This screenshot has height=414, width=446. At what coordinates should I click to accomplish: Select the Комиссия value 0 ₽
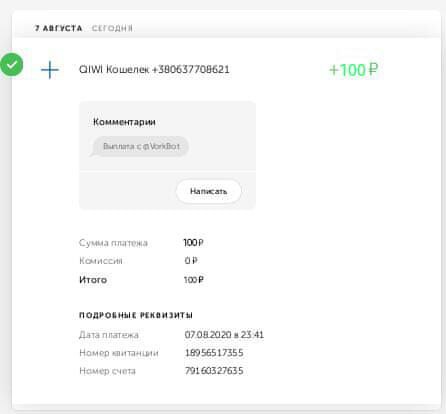coord(191,261)
